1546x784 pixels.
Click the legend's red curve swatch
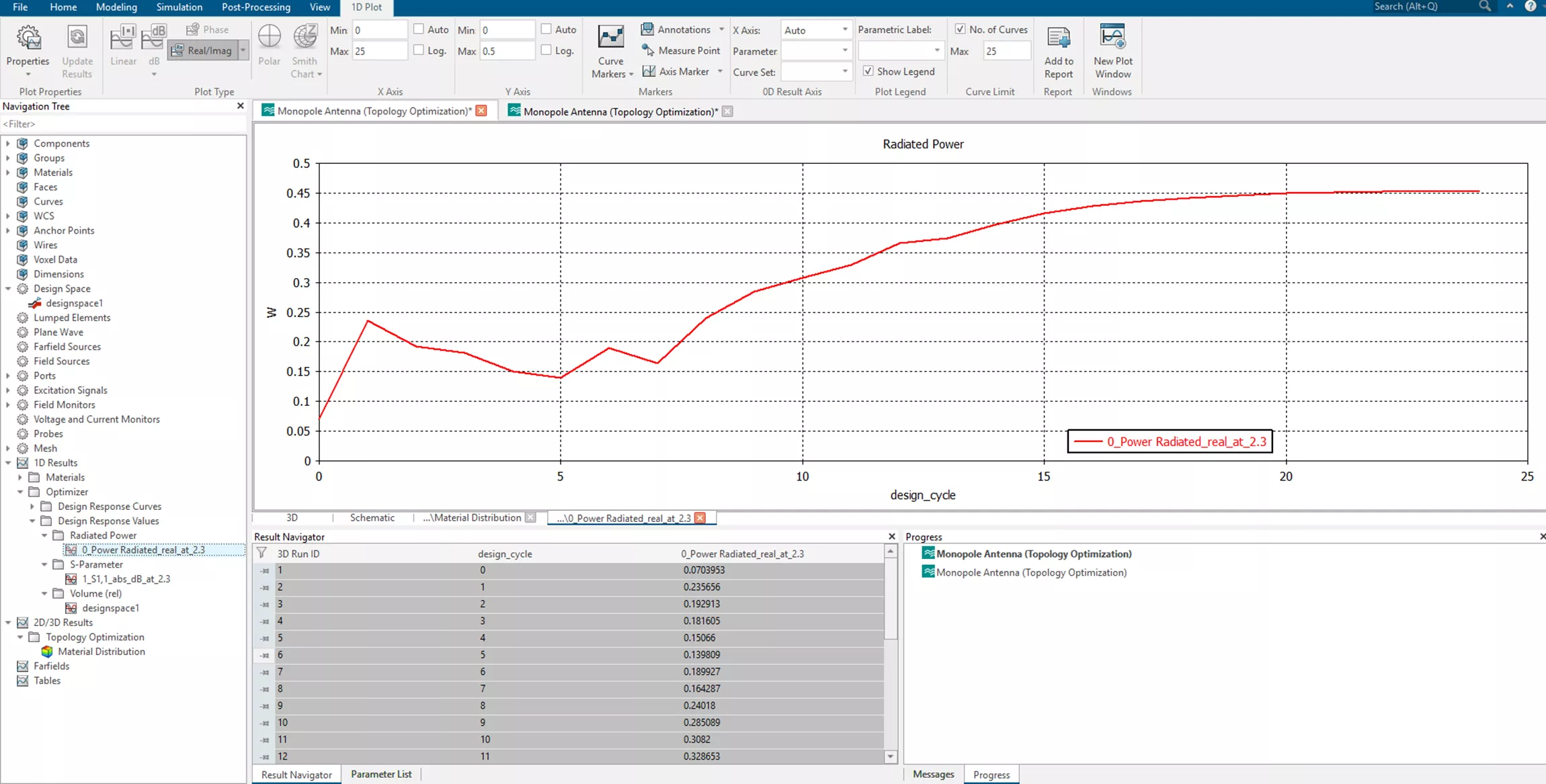tap(1088, 441)
